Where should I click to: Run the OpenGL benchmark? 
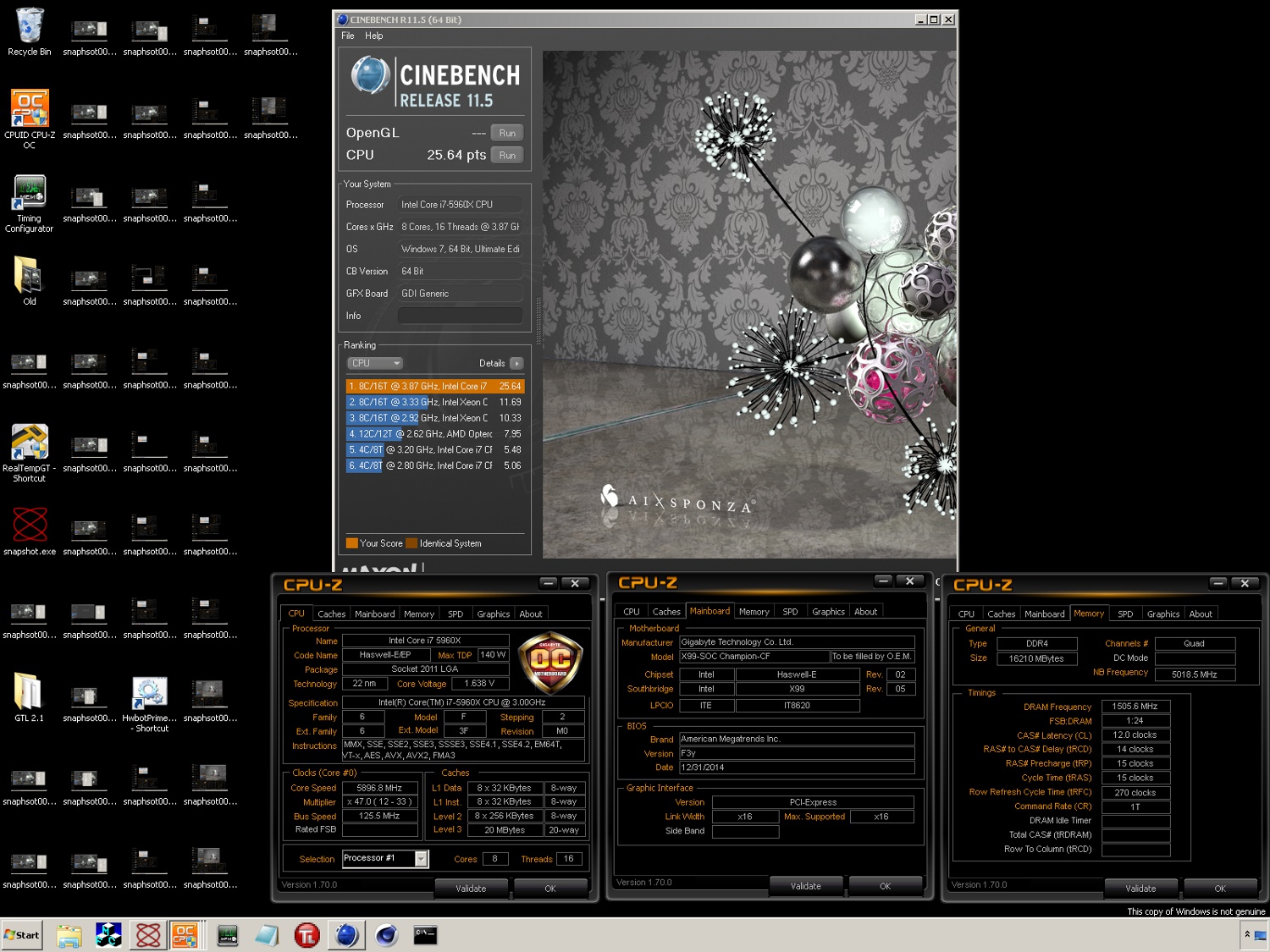click(507, 133)
